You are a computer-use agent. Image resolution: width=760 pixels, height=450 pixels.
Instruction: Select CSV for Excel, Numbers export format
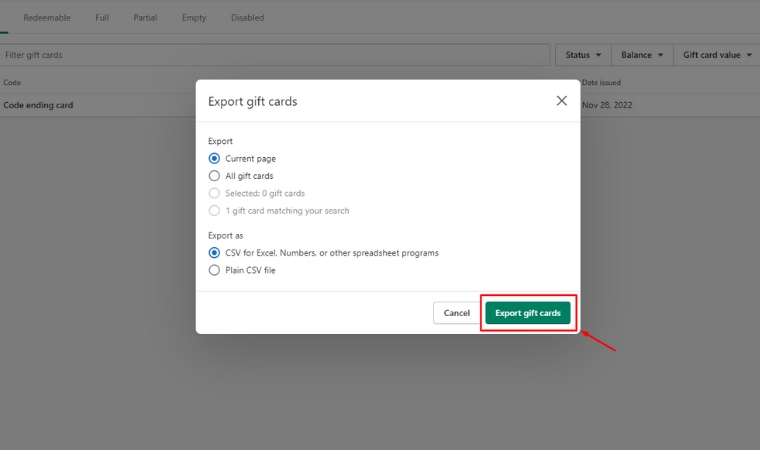(214, 253)
